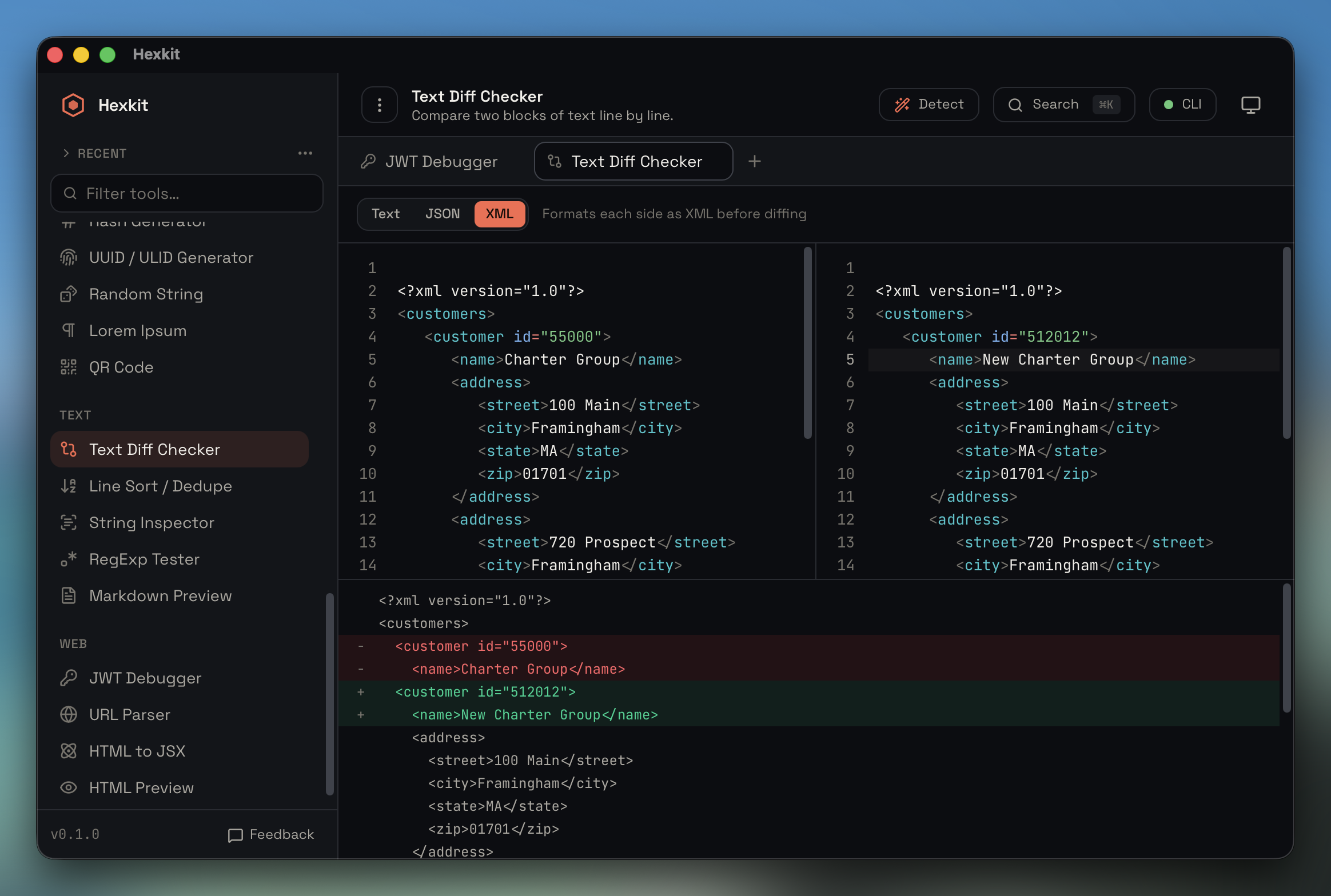This screenshot has width=1331, height=896.
Task: Click the RegExp Tester asterisk icon
Action: (69, 559)
